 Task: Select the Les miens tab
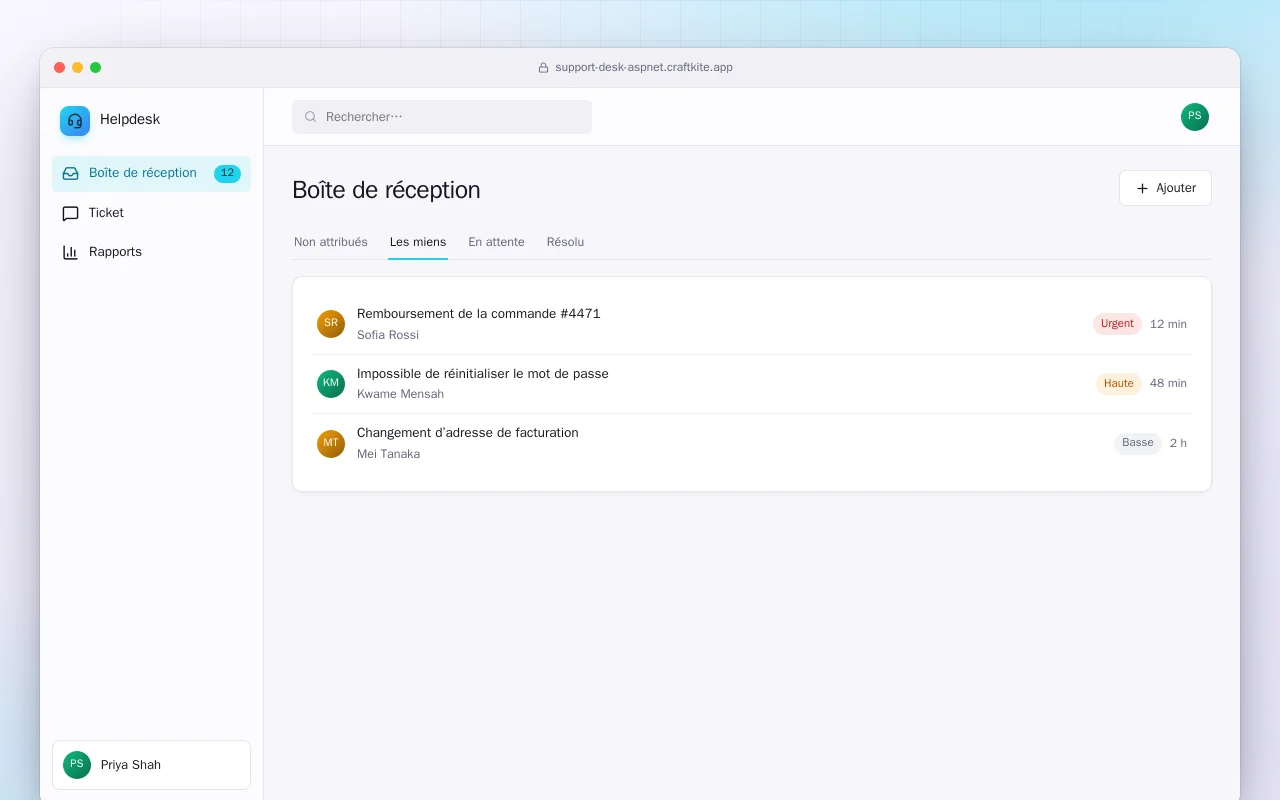(418, 242)
